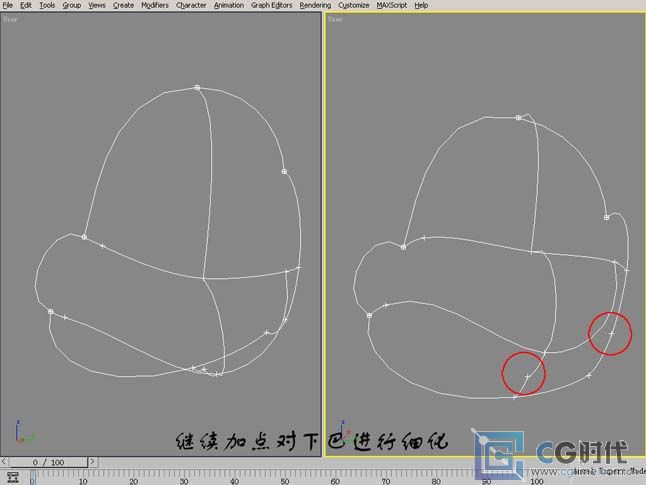Open the Character menu
This screenshot has width=646, height=485.
(x=191, y=5)
